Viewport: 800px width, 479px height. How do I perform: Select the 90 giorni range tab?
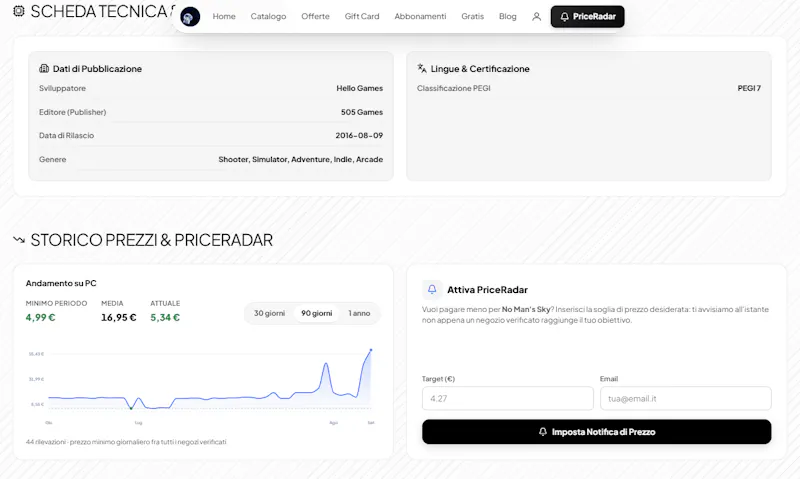coord(316,313)
